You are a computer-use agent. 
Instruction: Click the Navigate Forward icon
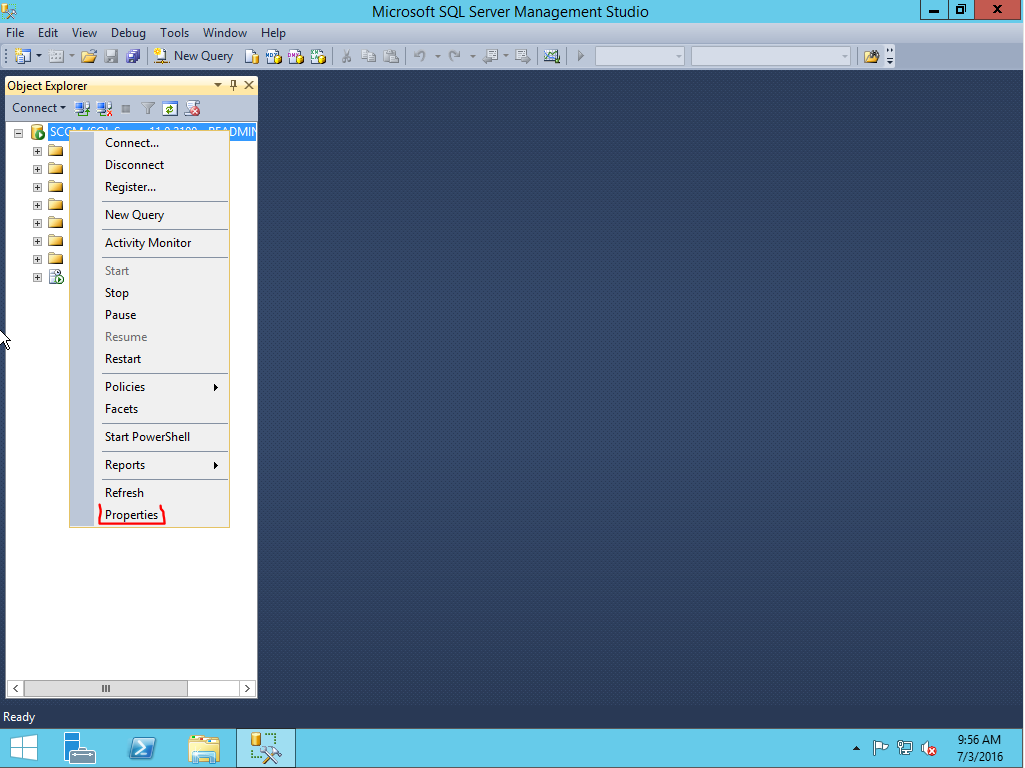(x=523, y=56)
